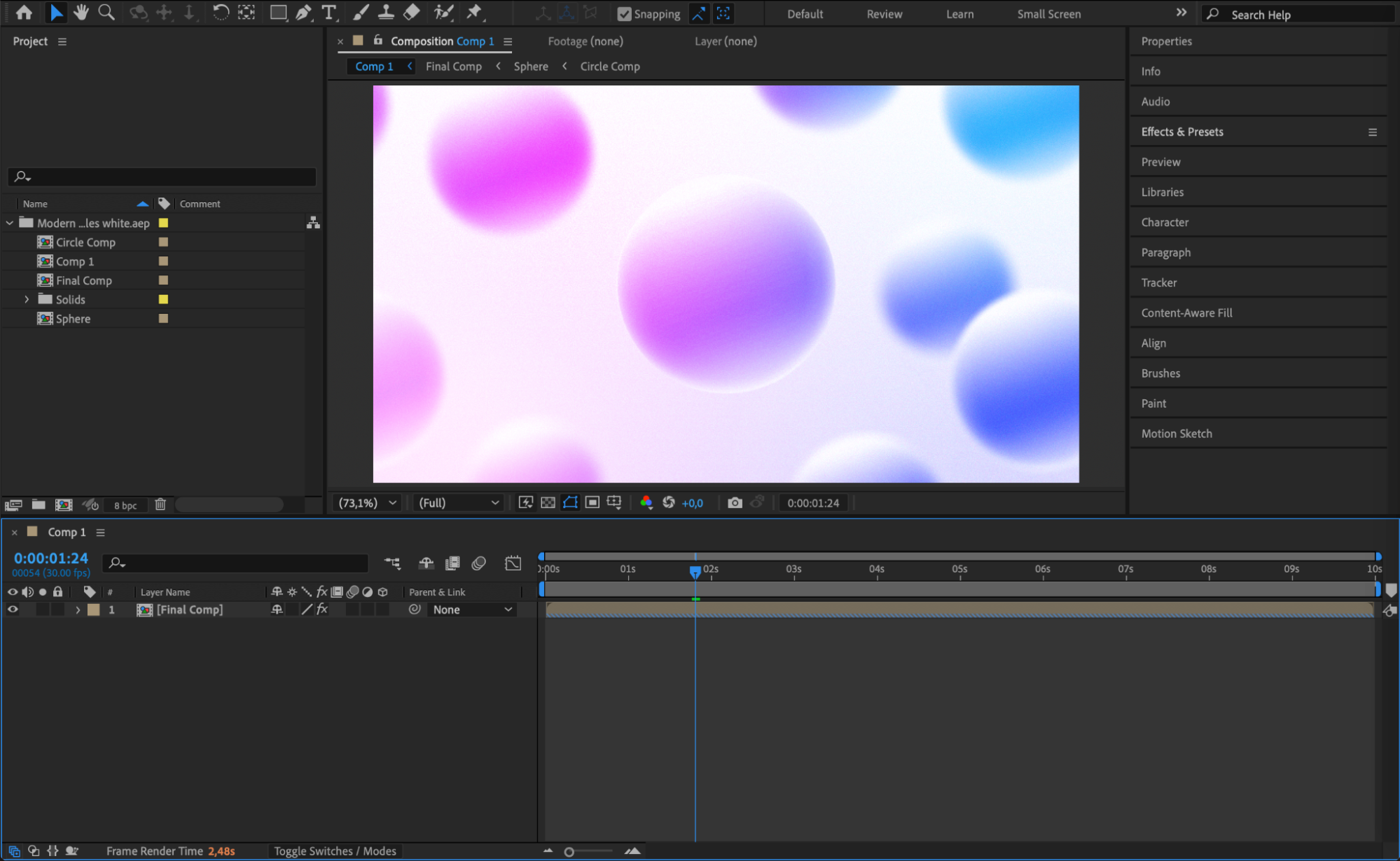Hide the Final Comp layer eye
This screenshot has width=1400, height=861.
13,609
